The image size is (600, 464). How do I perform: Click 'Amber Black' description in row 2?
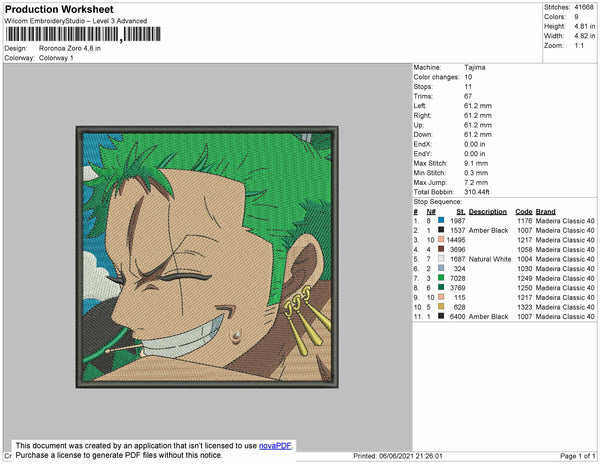[488, 230]
